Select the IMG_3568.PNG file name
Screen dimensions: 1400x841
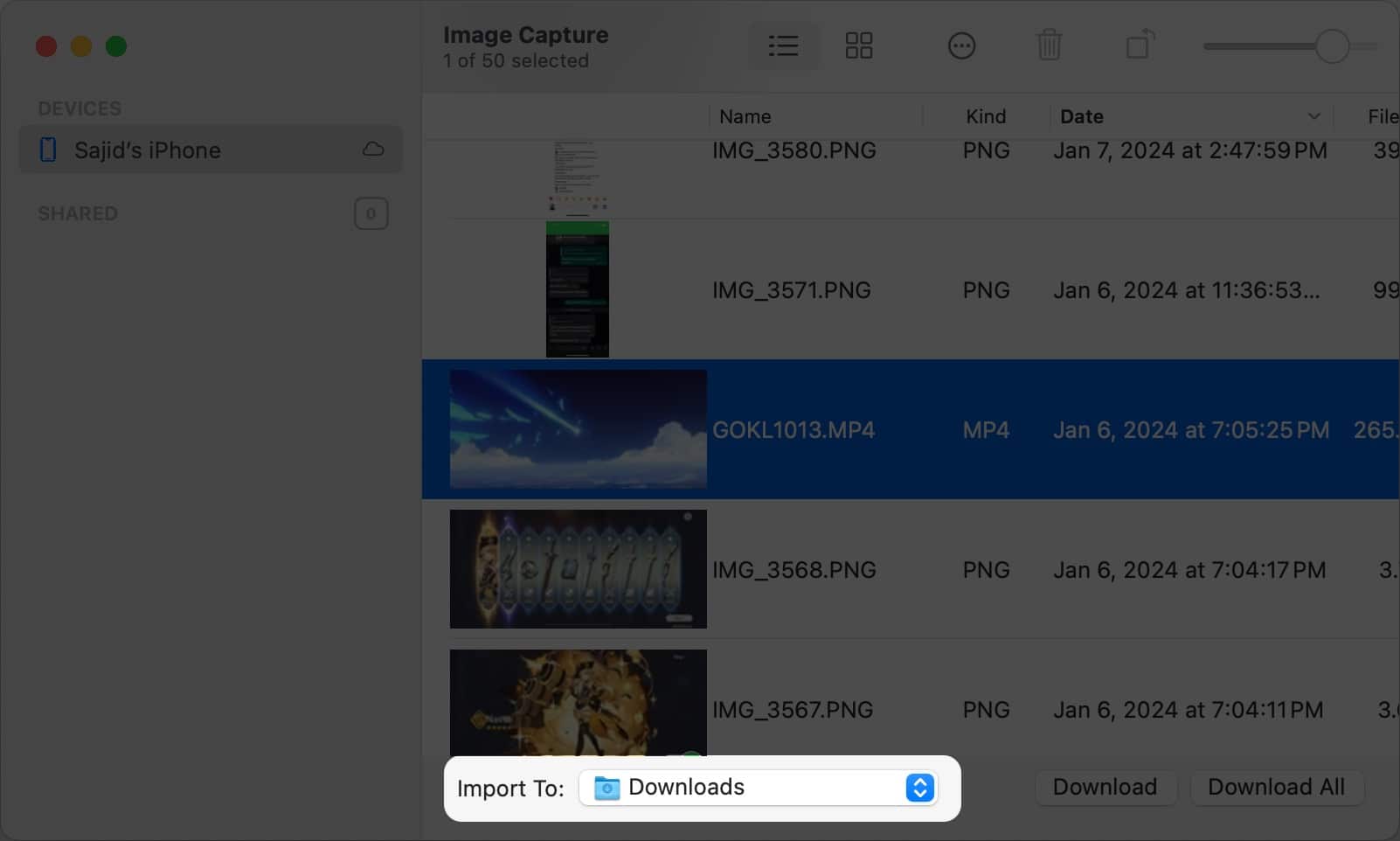point(794,570)
